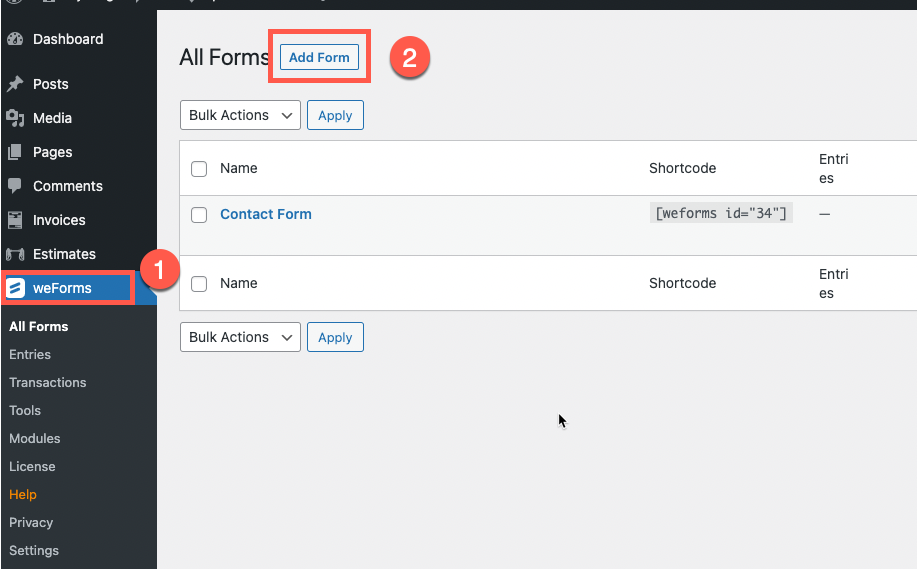Click the Dashboard gauge icon
The height and width of the screenshot is (569, 917).
[x=15, y=40]
